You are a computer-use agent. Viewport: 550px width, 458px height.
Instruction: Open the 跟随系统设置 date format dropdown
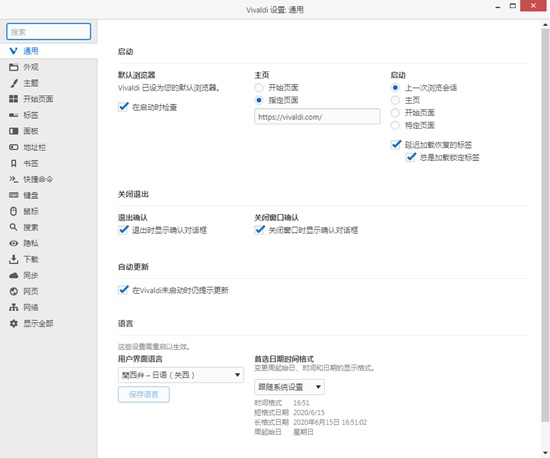click(x=289, y=387)
